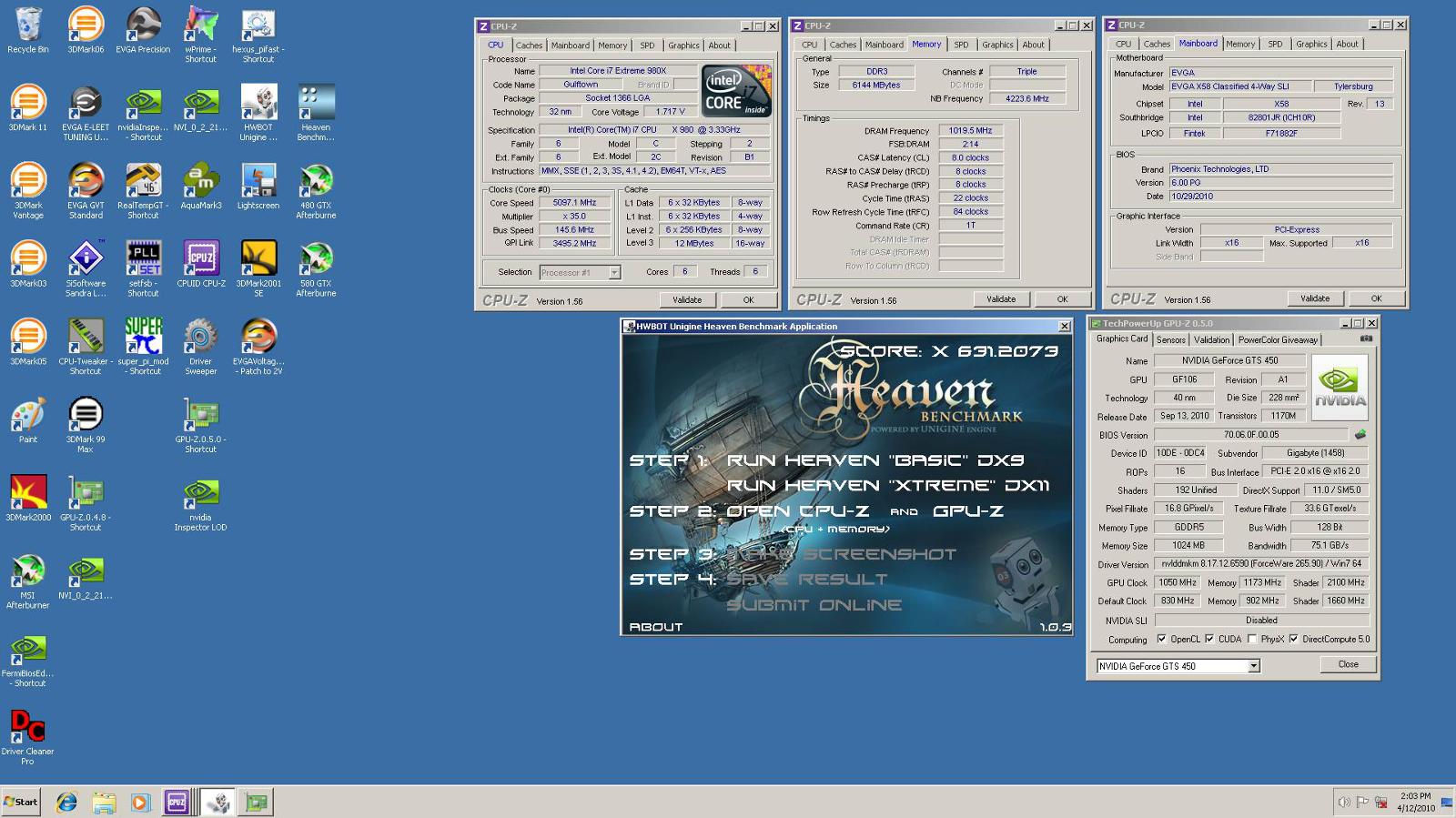
Task: Launch the 3DMark Vantage desktop icon
Action: [28, 191]
